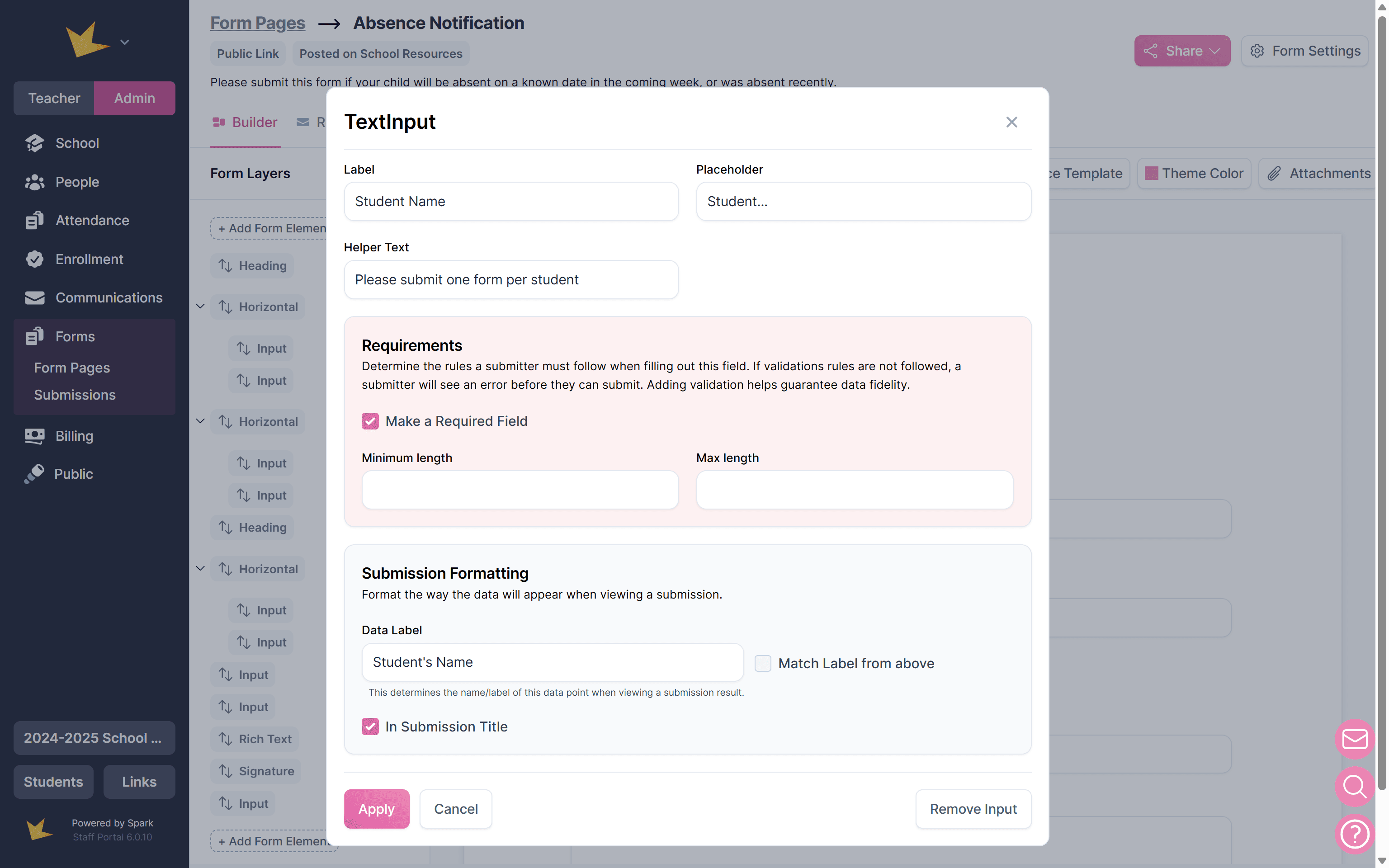
Task: Open the Share dropdown button
Action: pos(1182,51)
